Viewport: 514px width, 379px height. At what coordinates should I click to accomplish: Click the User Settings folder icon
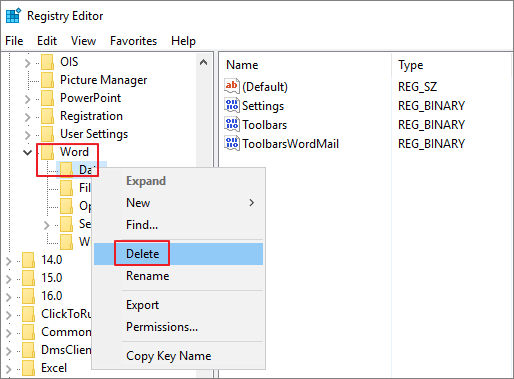47,134
